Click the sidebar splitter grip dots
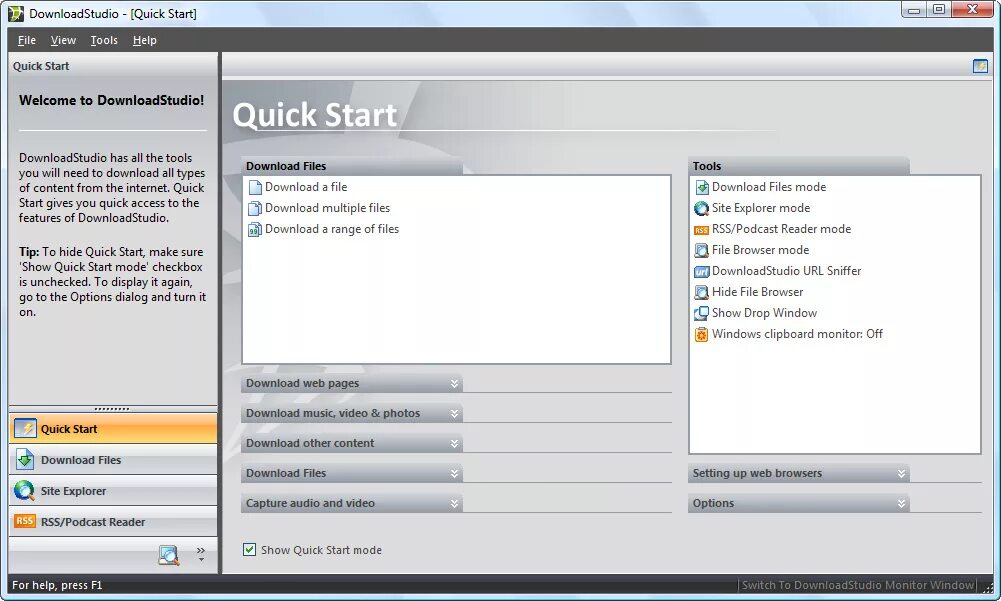The width and height of the screenshot is (1001, 601). tap(112, 409)
